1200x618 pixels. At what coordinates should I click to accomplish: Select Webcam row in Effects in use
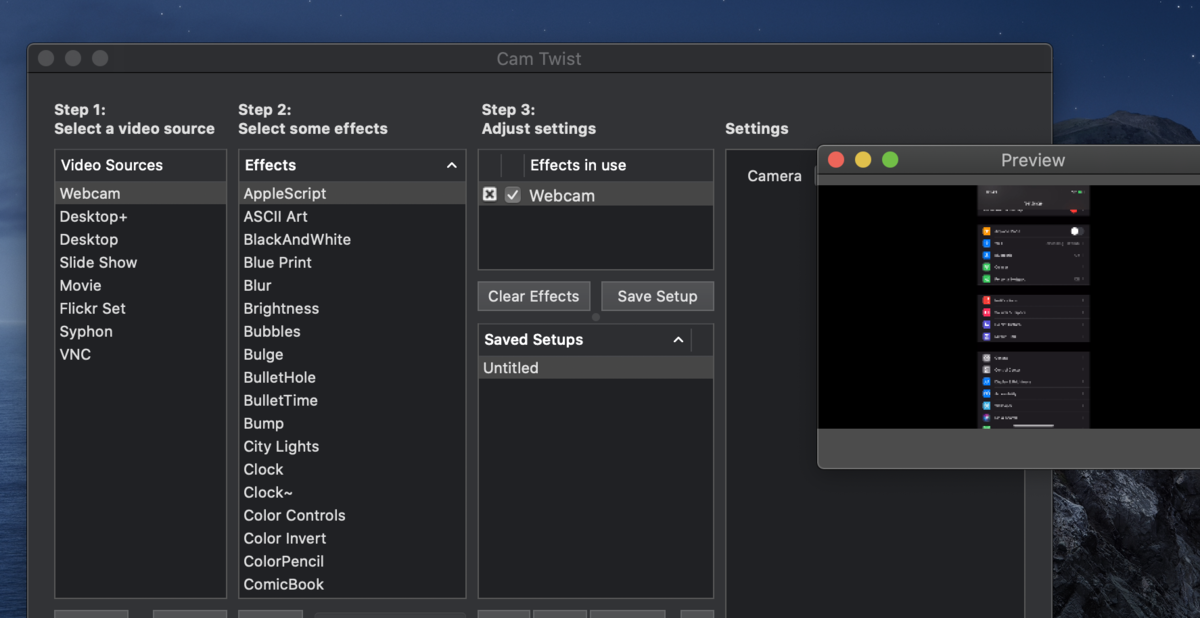pyautogui.click(x=596, y=195)
